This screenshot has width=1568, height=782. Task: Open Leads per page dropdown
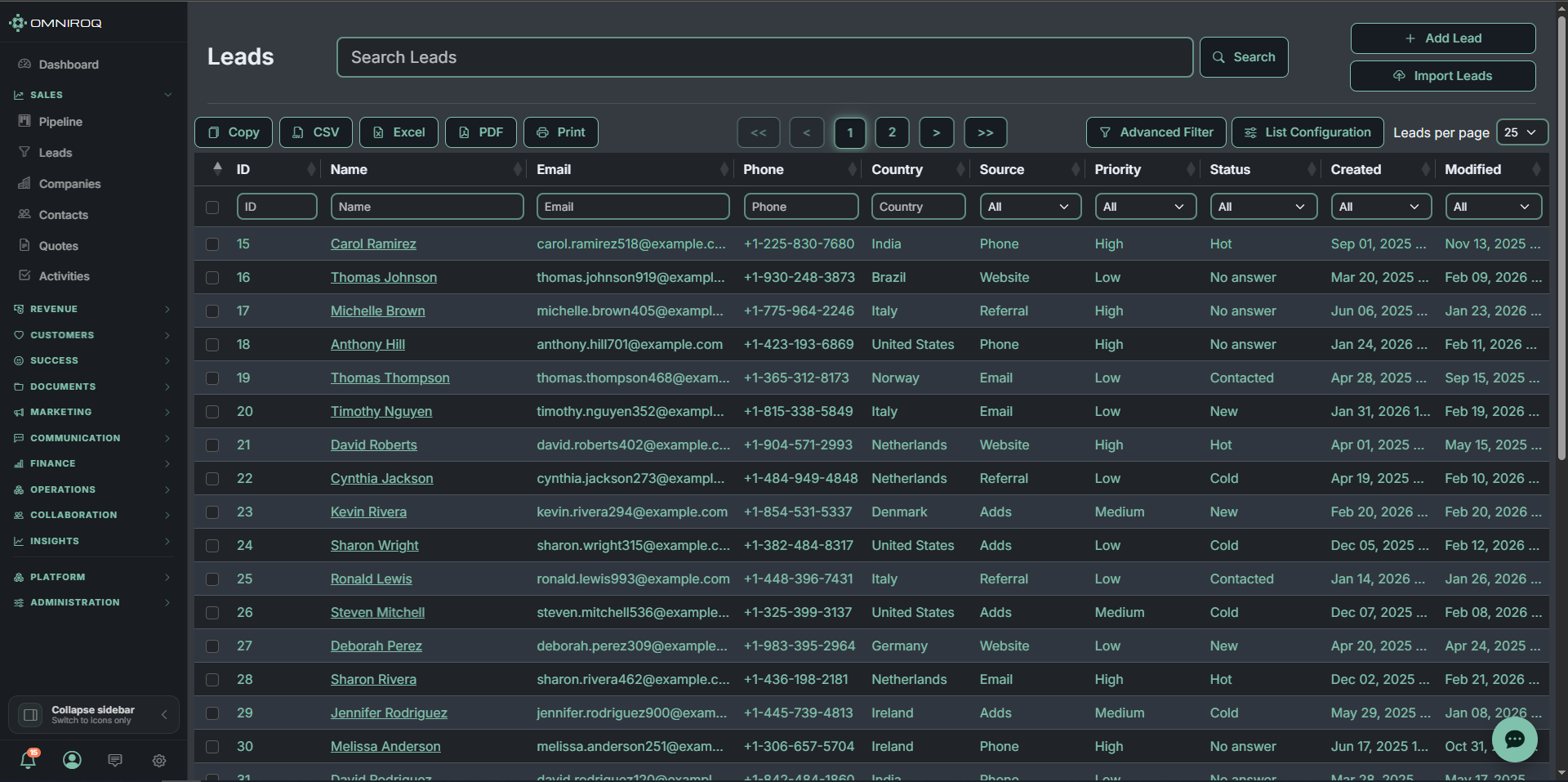click(x=1522, y=132)
